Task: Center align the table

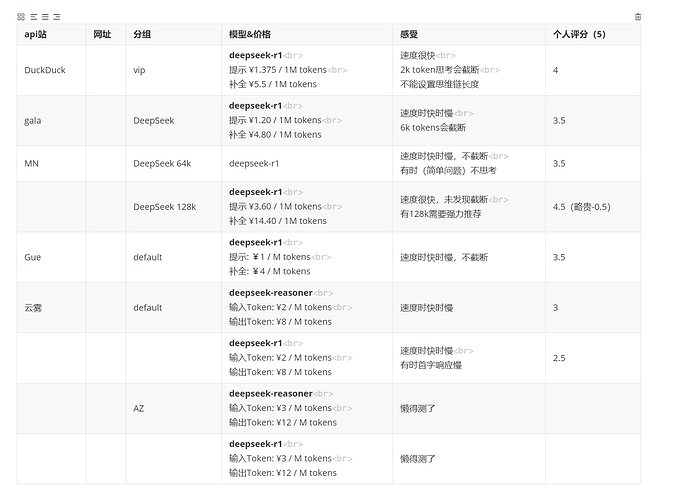Action: tap(45, 17)
